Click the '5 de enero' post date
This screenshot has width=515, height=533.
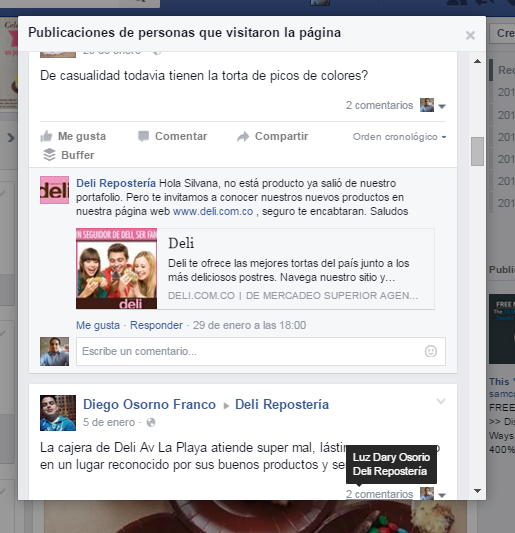point(109,422)
